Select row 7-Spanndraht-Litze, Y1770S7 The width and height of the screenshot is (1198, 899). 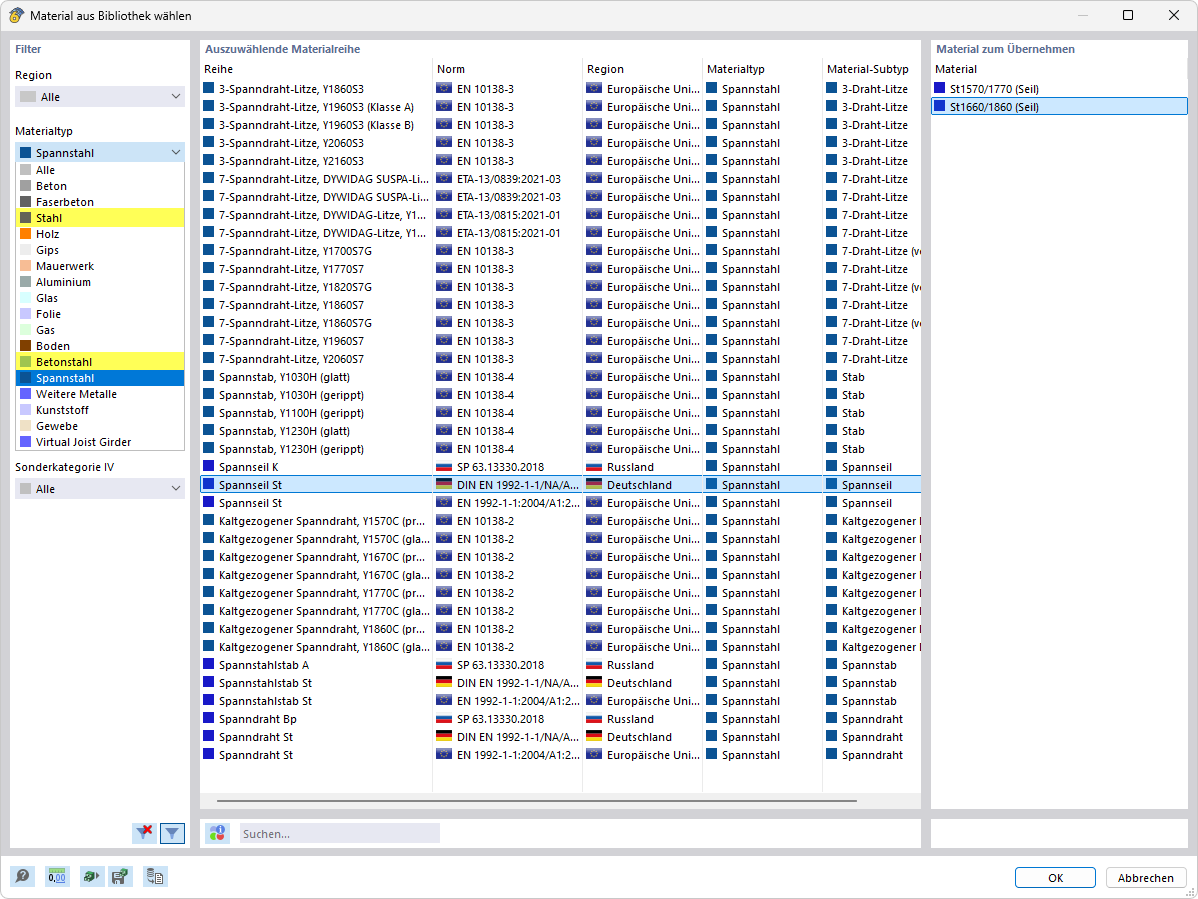click(x=560, y=269)
